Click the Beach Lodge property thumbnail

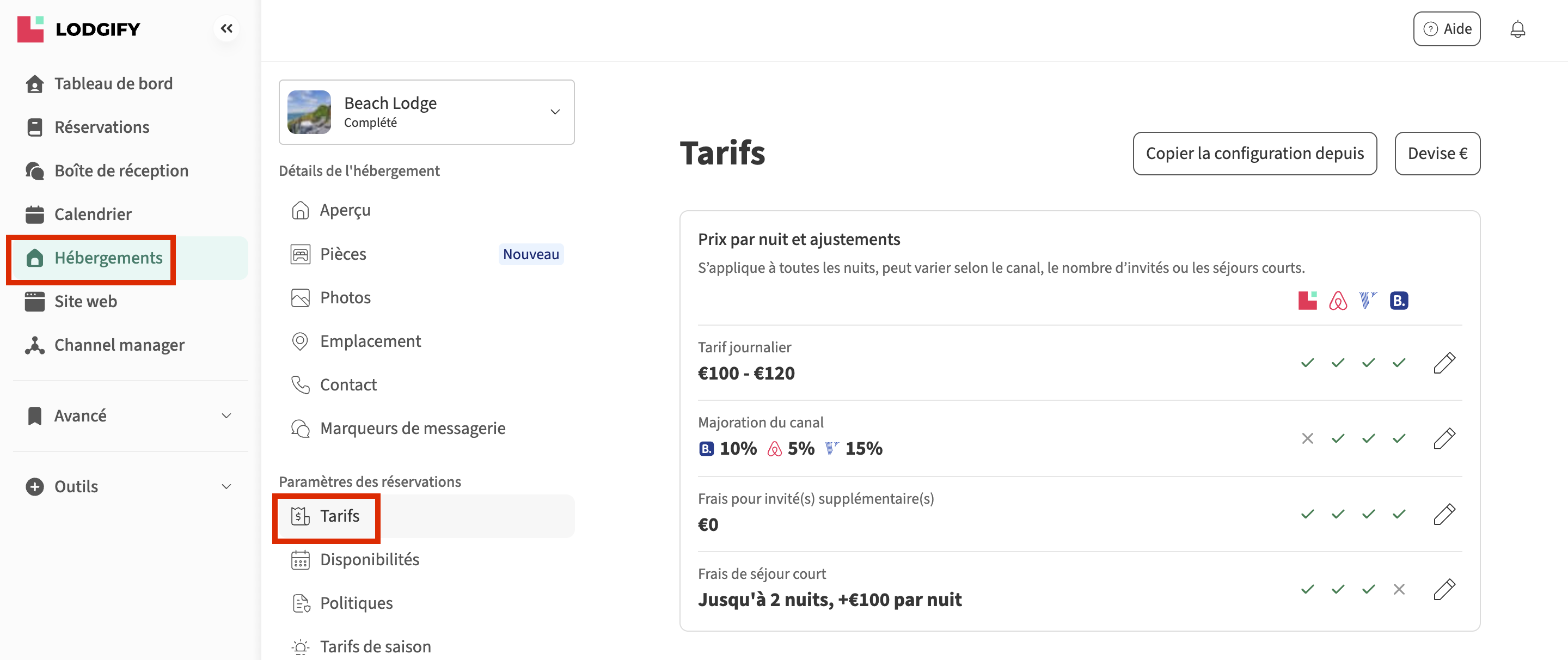pyautogui.click(x=309, y=112)
